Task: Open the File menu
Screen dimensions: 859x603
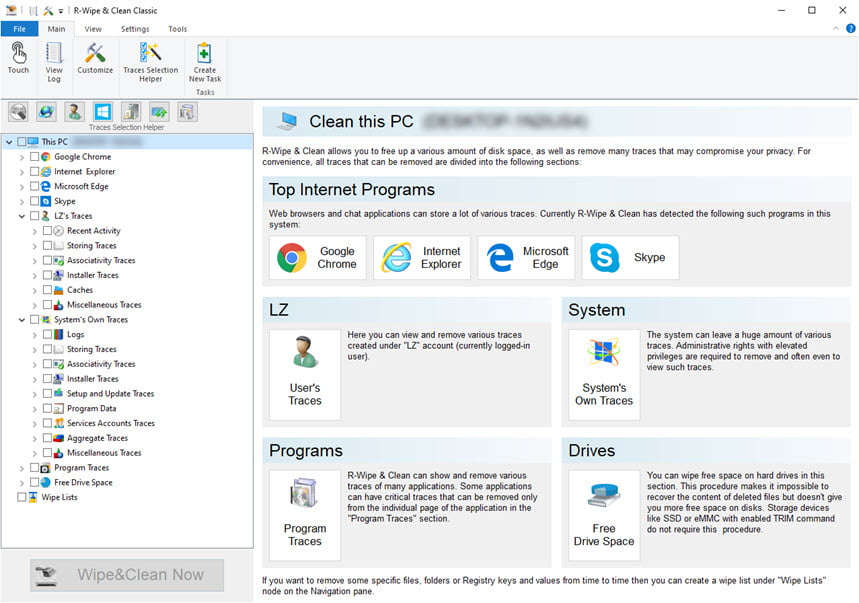Action: [20, 29]
